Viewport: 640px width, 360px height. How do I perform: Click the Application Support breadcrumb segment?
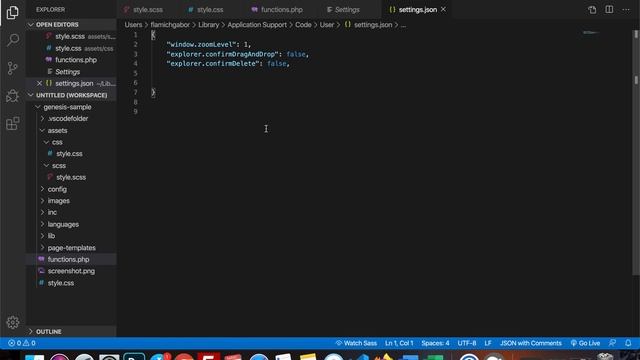[x=257, y=25]
